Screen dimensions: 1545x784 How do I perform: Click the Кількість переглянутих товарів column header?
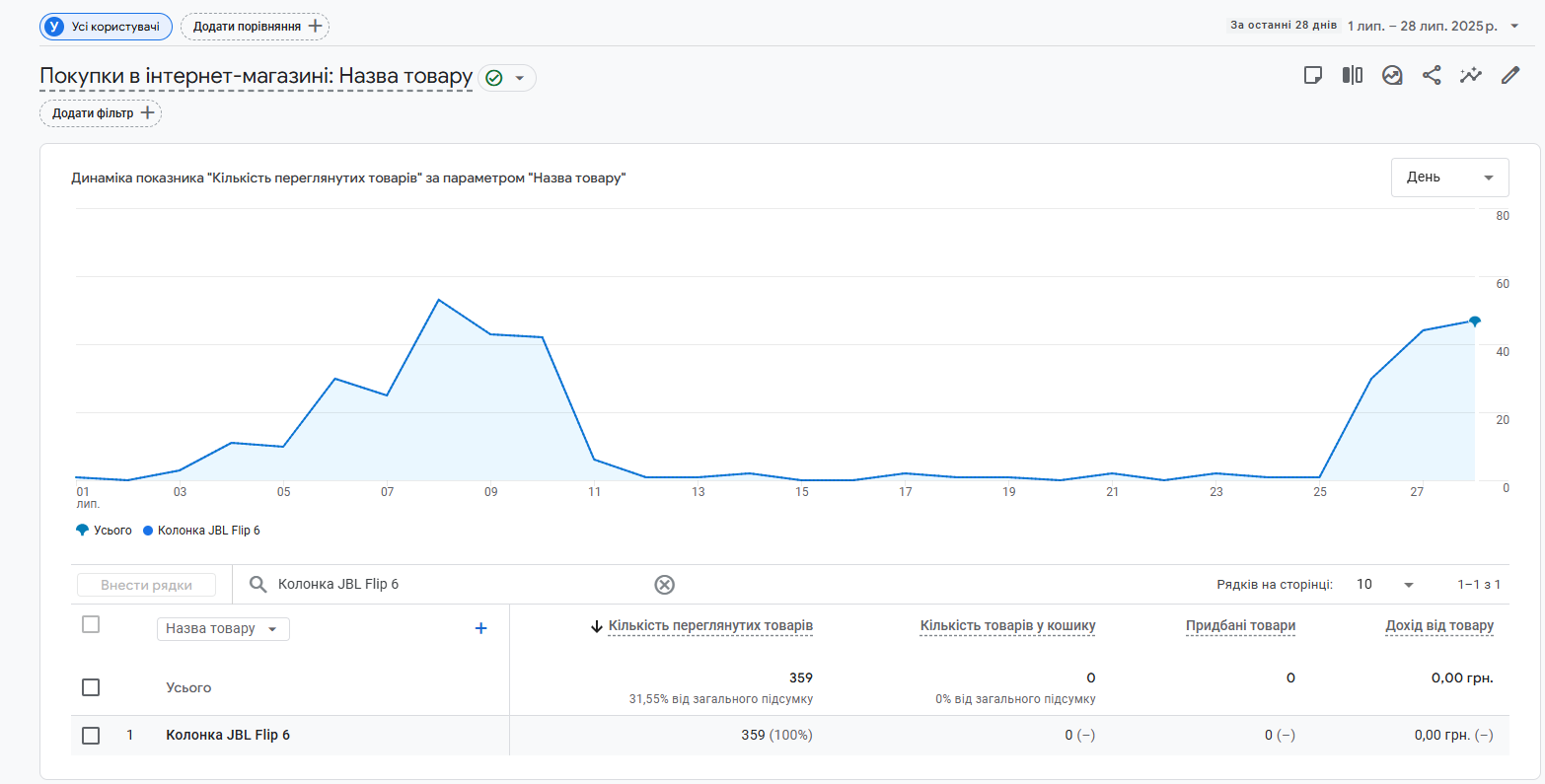(x=710, y=626)
